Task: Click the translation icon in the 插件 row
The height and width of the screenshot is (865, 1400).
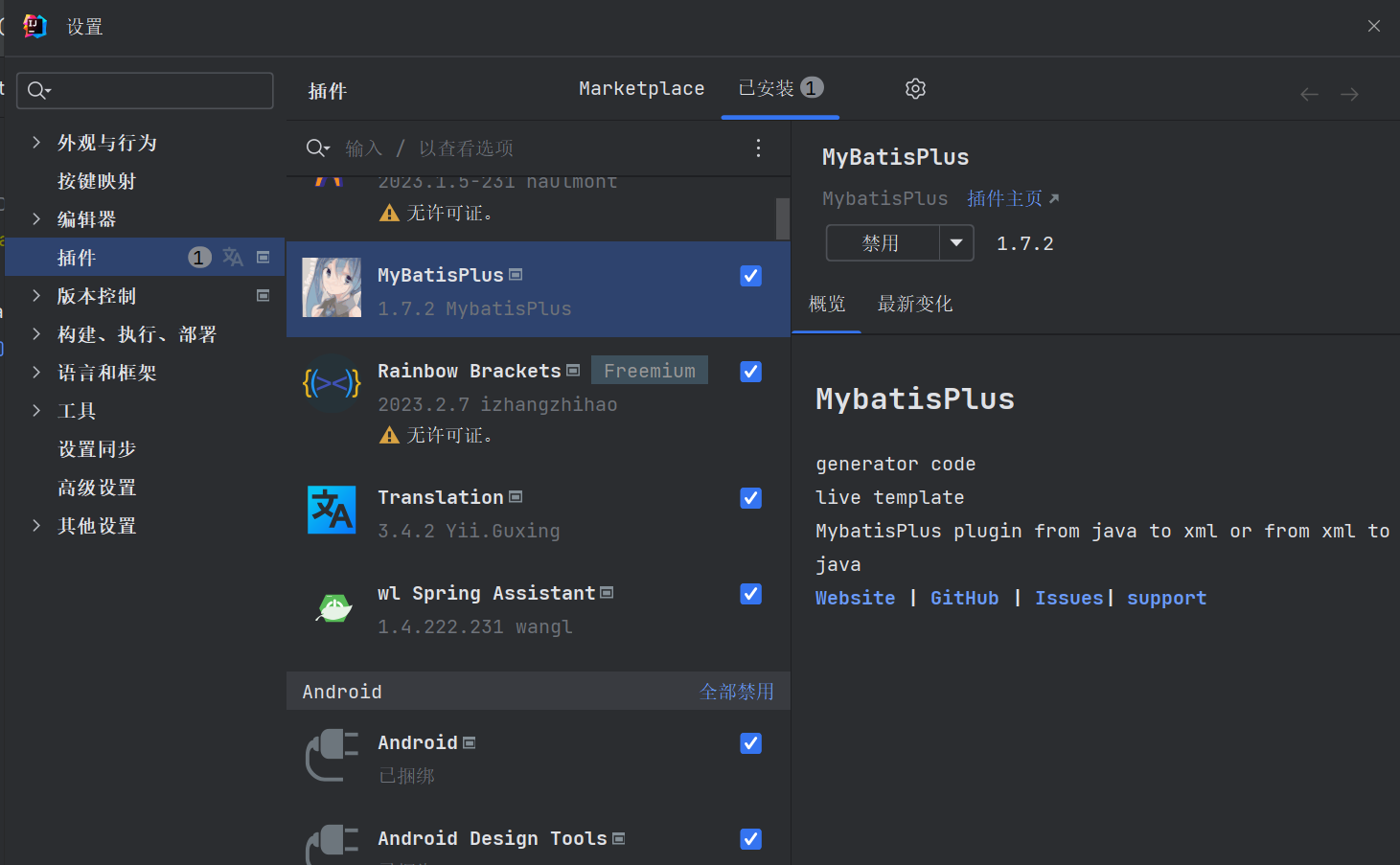Action: pyautogui.click(x=233, y=257)
